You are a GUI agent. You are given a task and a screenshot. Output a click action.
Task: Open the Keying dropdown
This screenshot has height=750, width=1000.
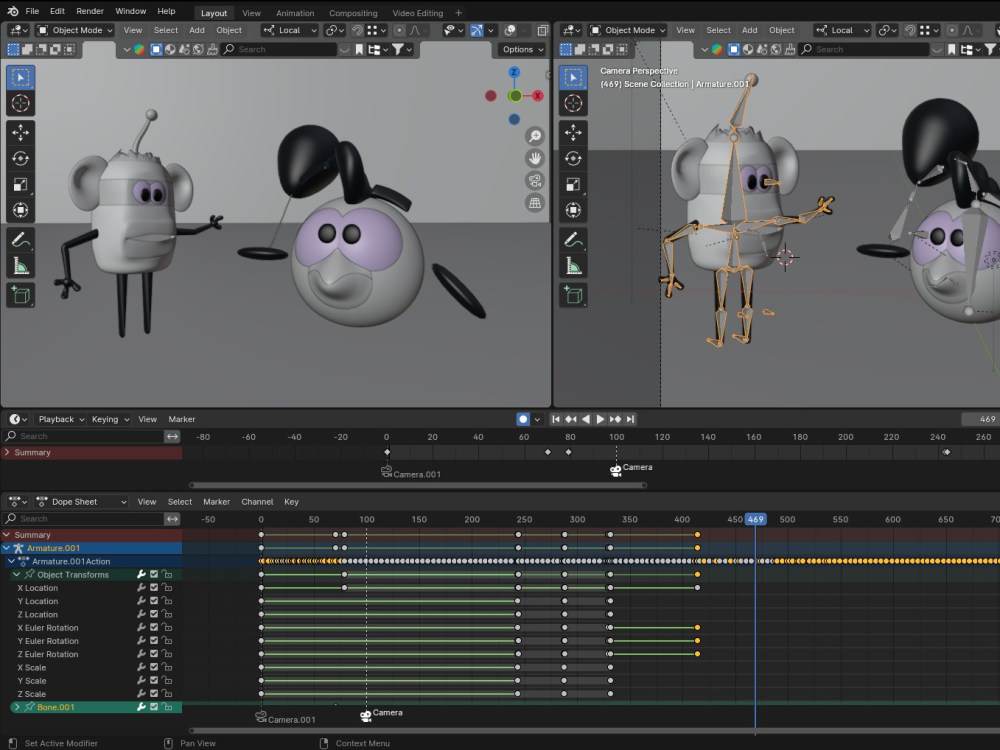click(x=110, y=419)
